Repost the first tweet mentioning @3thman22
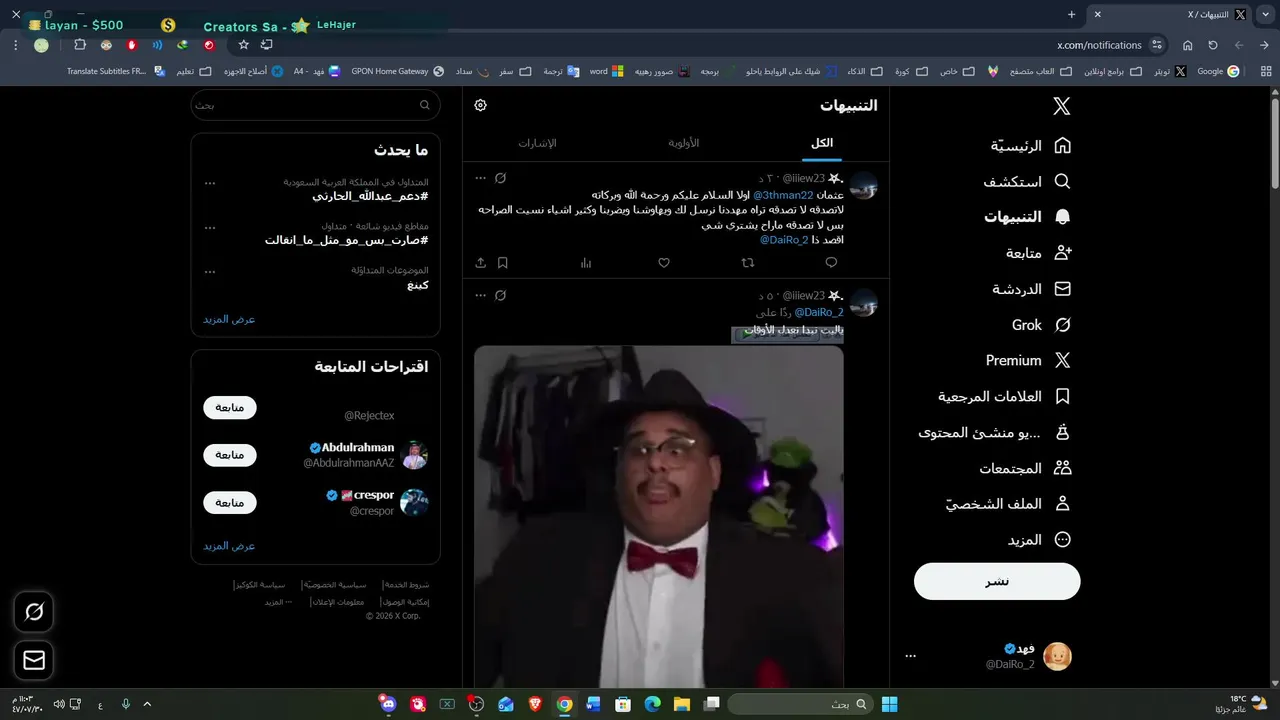Image resolution: width=1280 pixels, height=720 pixels. click(747, 263)
